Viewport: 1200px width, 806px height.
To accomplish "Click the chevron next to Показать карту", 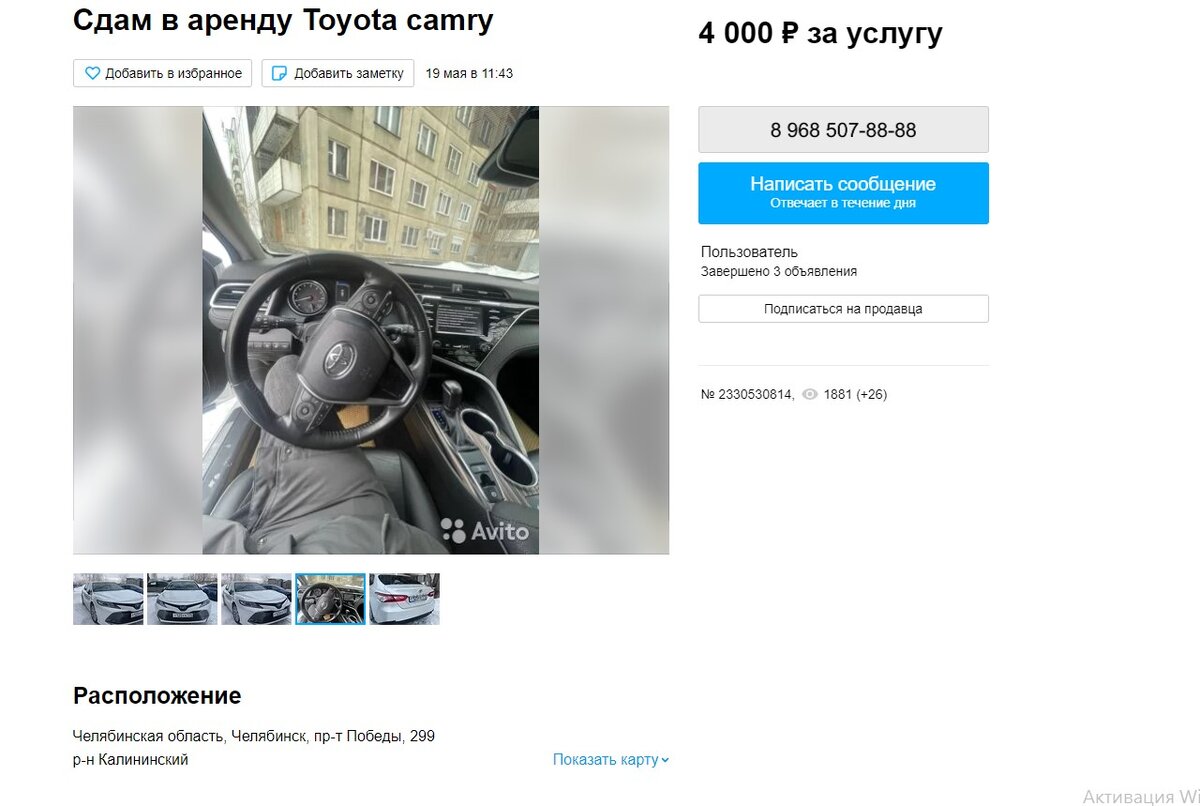I will 665,760.
